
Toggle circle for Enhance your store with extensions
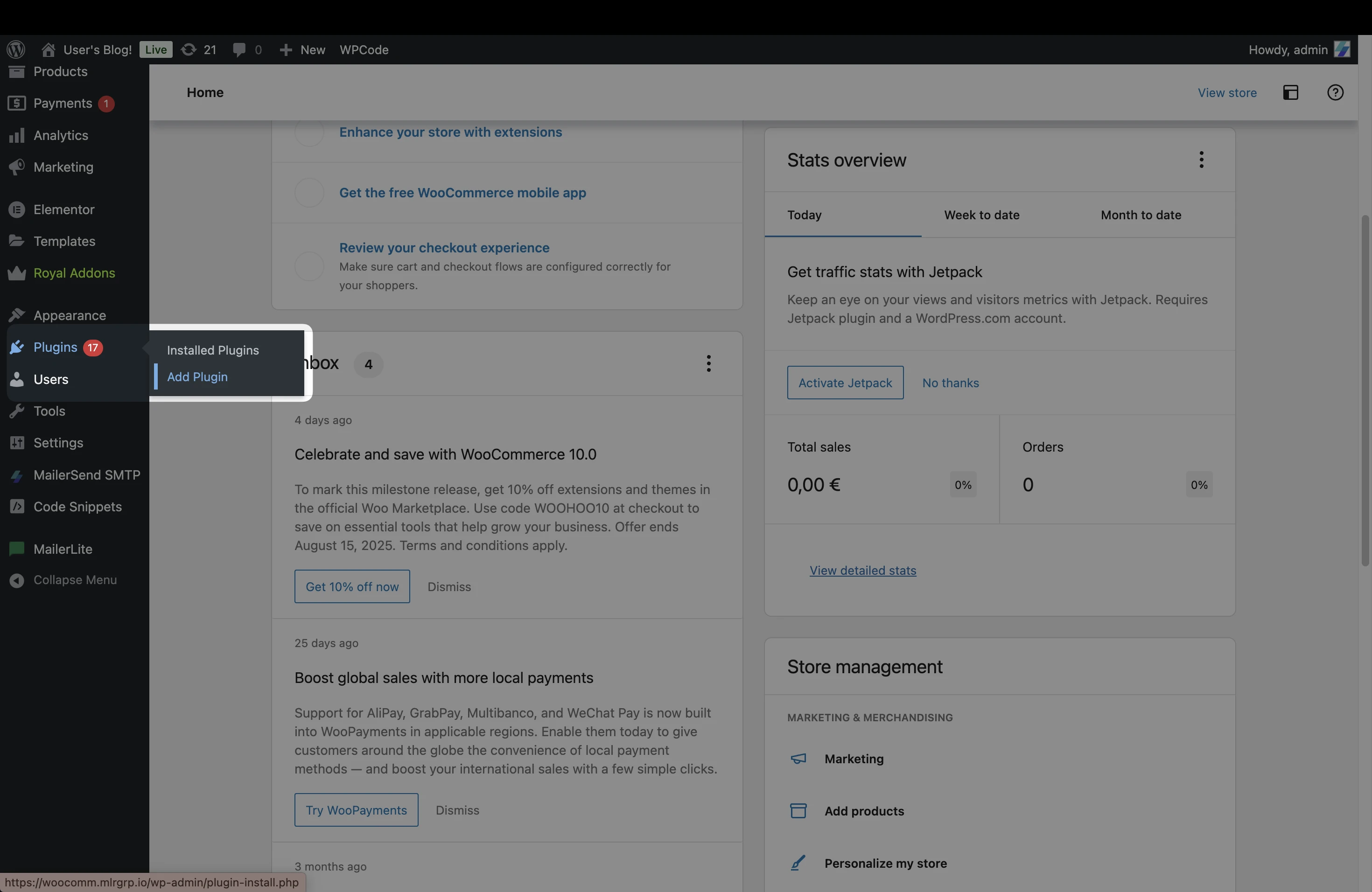(x=309, y=132)
